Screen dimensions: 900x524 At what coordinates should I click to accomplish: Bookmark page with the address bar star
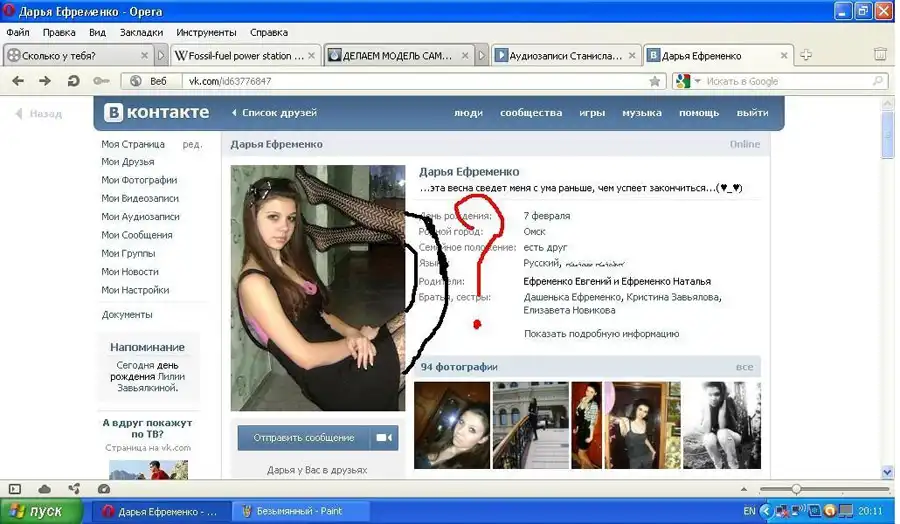pyautogui.click(x=655, y=81)
